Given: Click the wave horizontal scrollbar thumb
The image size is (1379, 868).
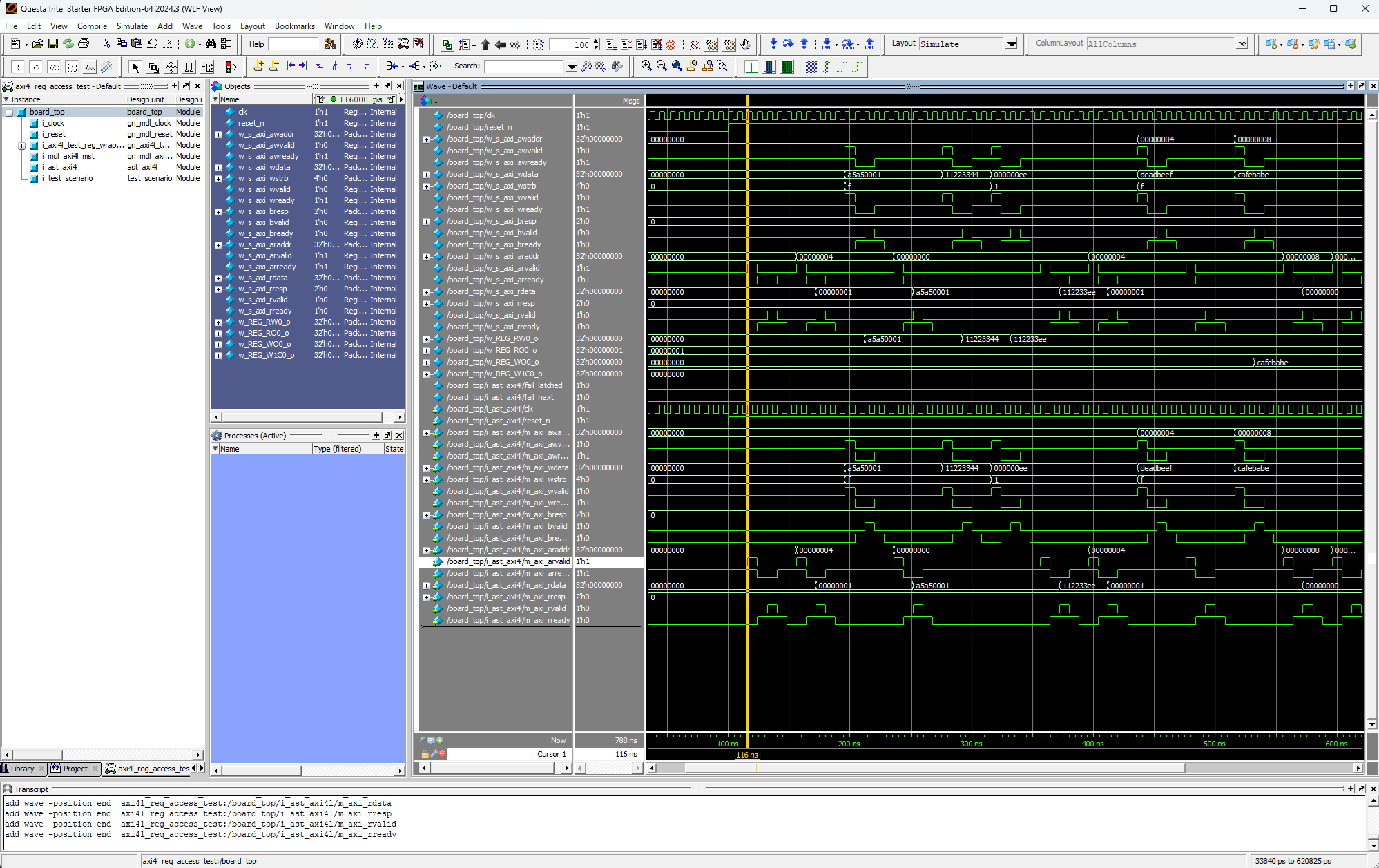Looking at the screenshot, I should (934, 768).
